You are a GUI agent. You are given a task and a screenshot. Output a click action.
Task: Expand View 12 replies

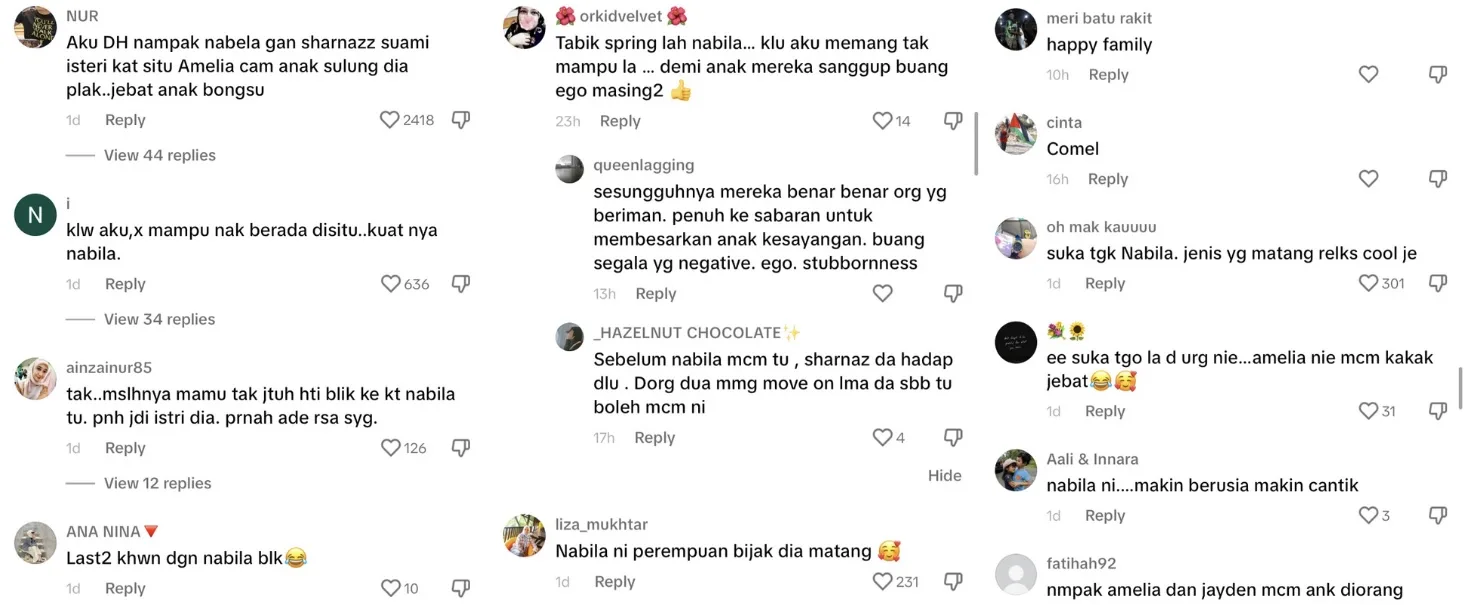pos(158,483)
